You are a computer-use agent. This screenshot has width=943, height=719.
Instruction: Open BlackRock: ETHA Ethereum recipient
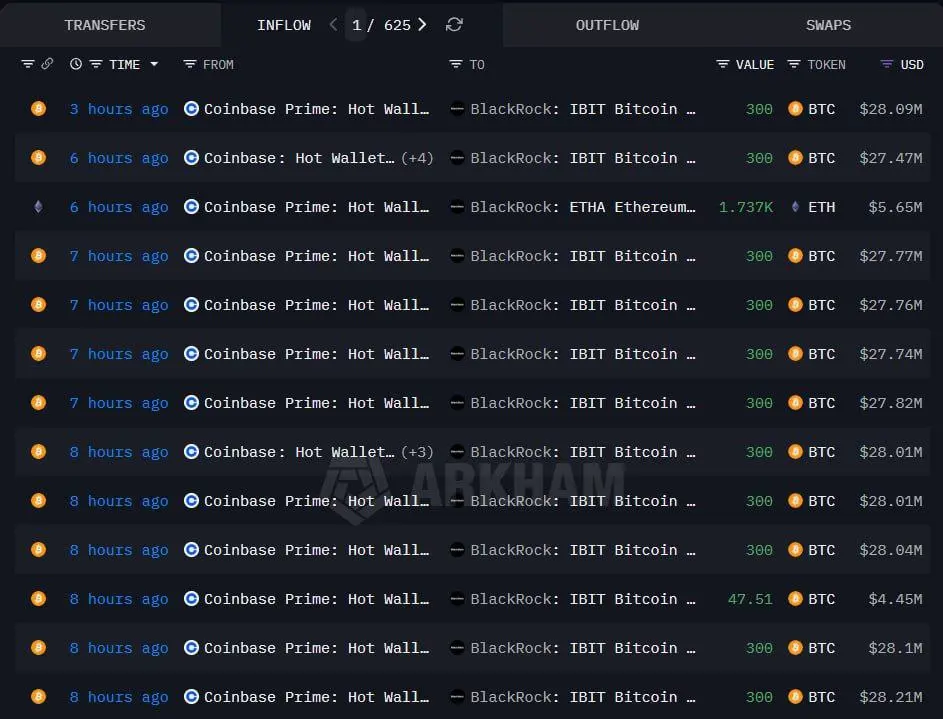[x=583, y=207]
